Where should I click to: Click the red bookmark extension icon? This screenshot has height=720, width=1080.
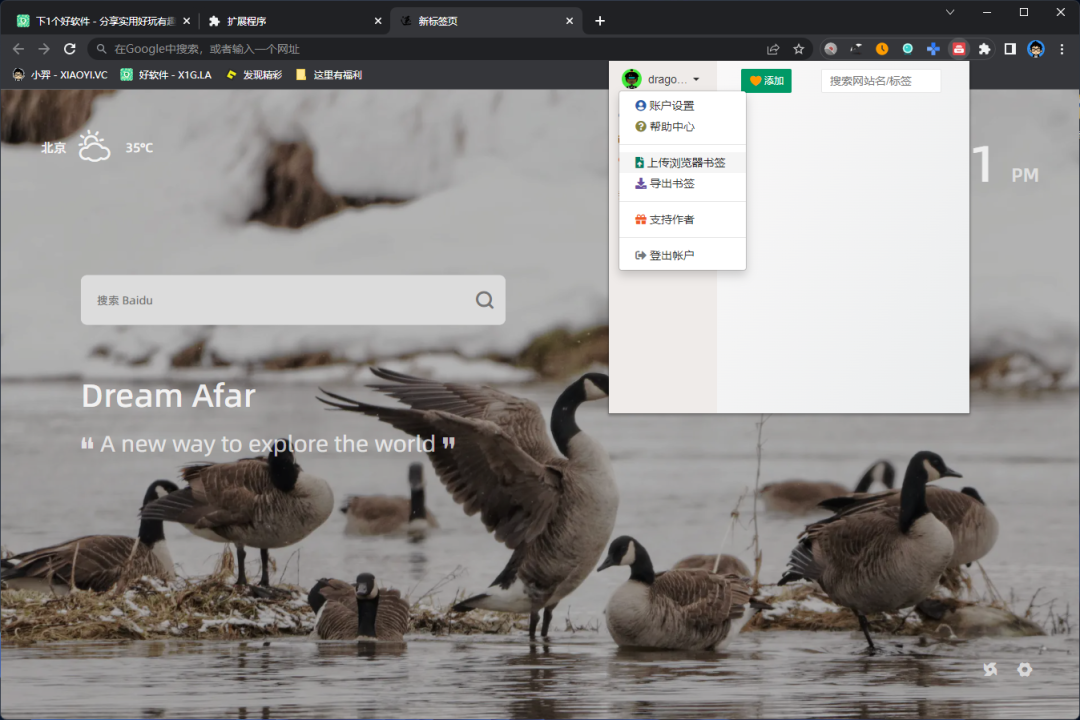959,49
